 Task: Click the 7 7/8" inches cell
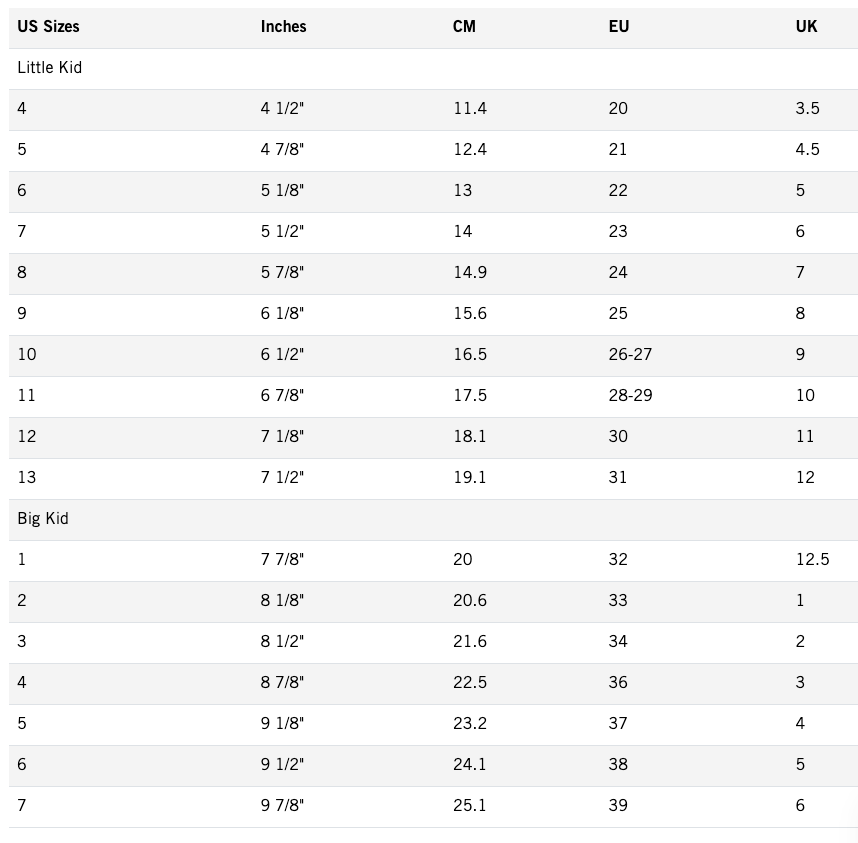coord(282,559)
